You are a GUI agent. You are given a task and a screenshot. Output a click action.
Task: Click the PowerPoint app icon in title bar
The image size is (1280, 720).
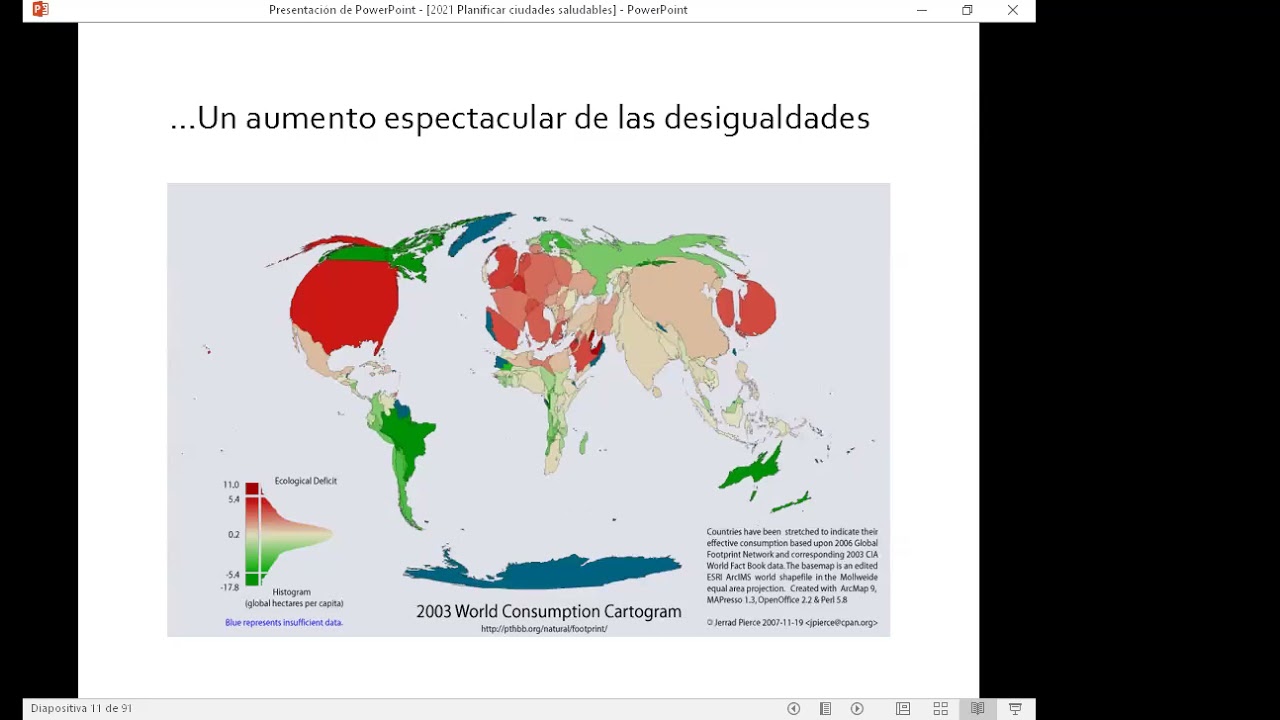[x=40, y=10]
